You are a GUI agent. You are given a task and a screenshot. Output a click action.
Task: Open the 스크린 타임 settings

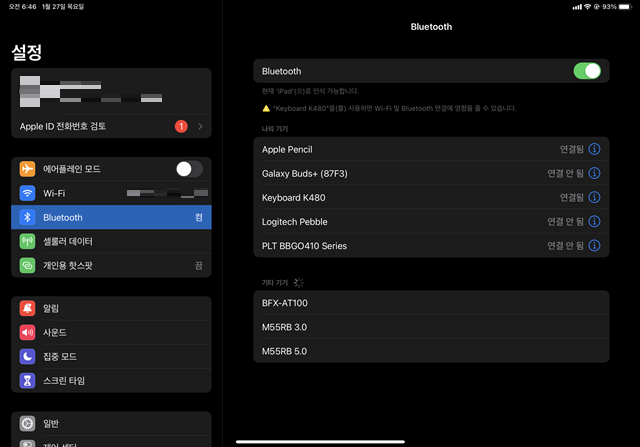click(111, 380)
